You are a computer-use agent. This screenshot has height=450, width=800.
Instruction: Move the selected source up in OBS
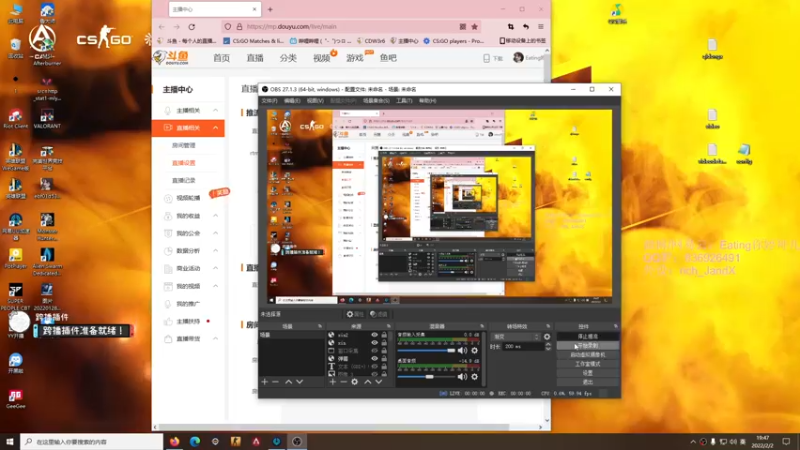(368, 382)
